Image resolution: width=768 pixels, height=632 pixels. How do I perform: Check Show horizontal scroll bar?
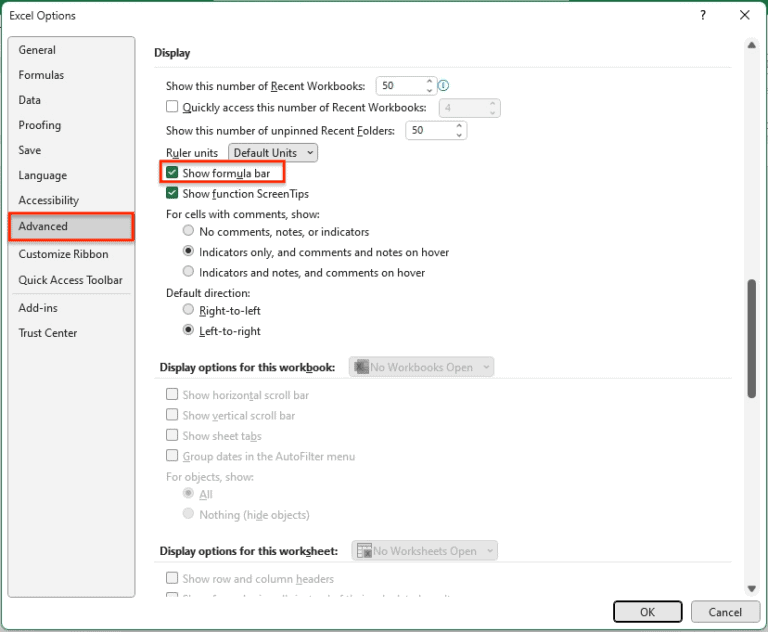(x=172, y=394)
